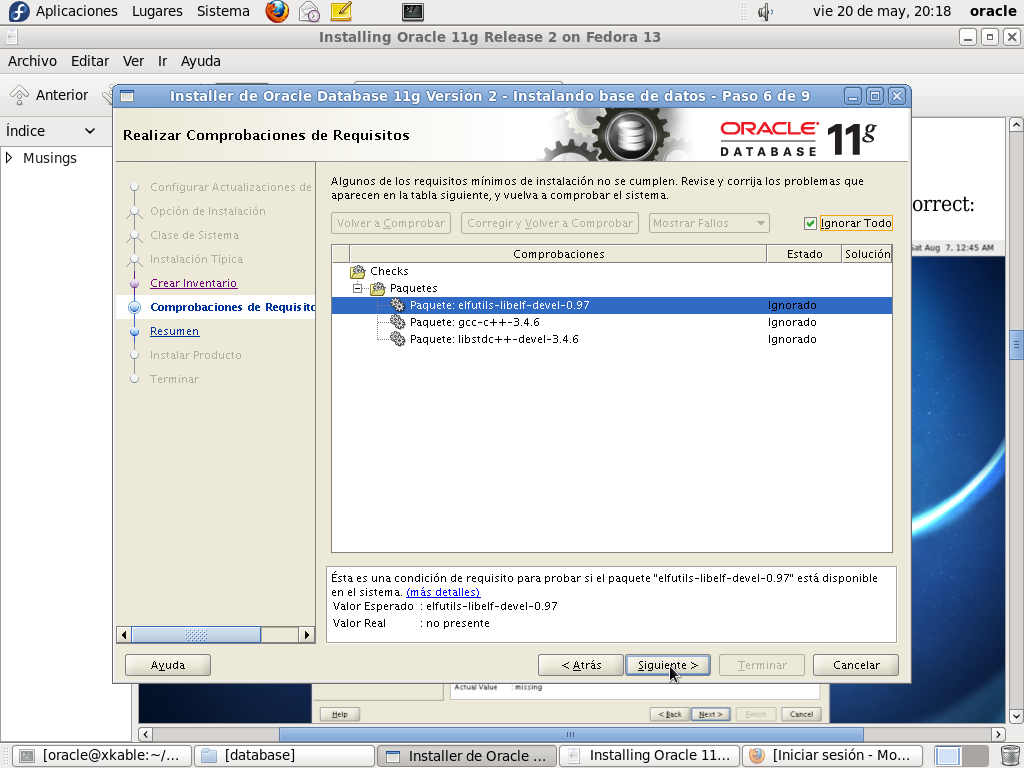Open the Editar menu
This screenshot has width=1024, height=768.
click(x=89, y=61)
